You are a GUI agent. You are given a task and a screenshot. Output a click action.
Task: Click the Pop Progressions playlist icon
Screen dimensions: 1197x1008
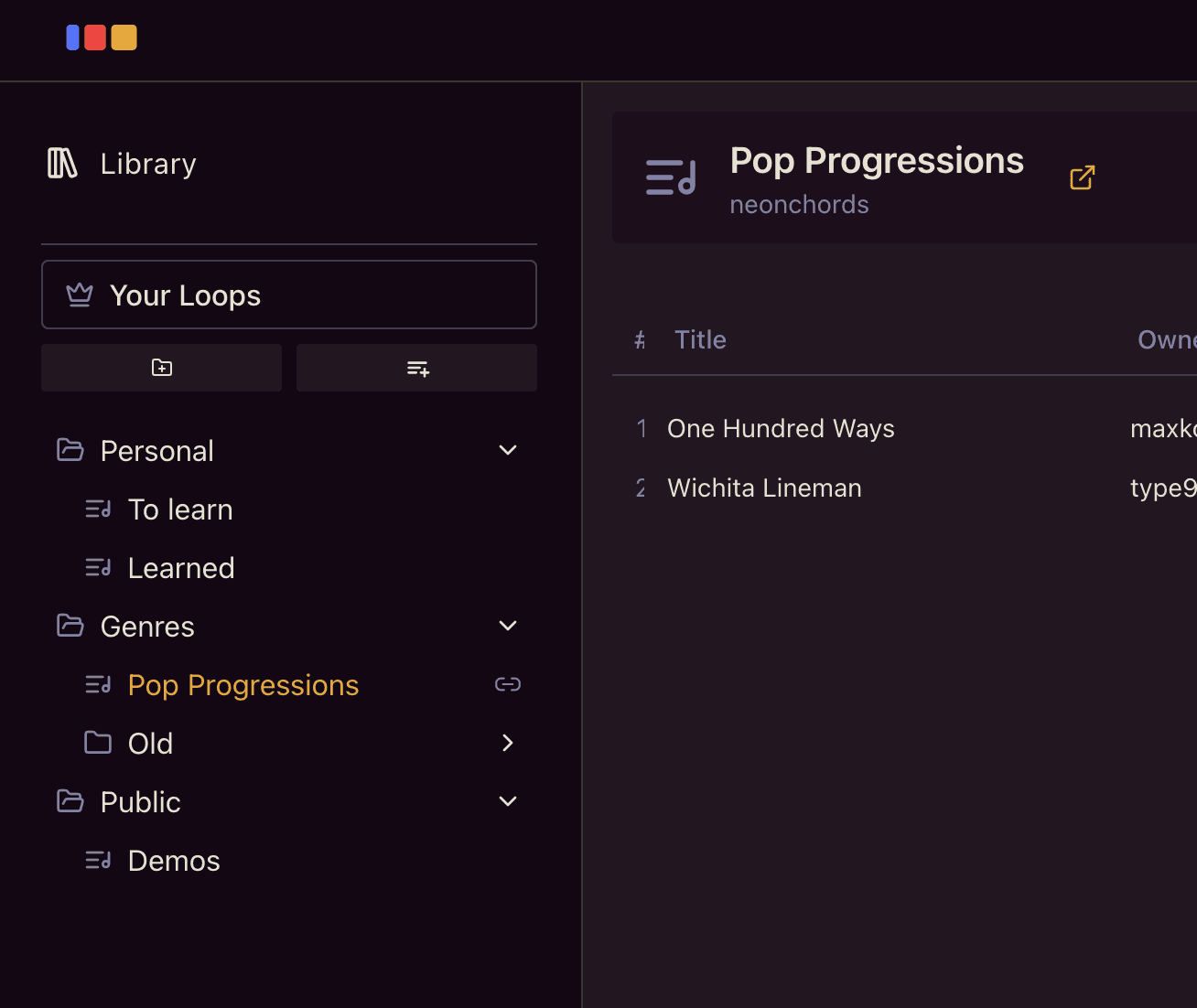point(97,684)
